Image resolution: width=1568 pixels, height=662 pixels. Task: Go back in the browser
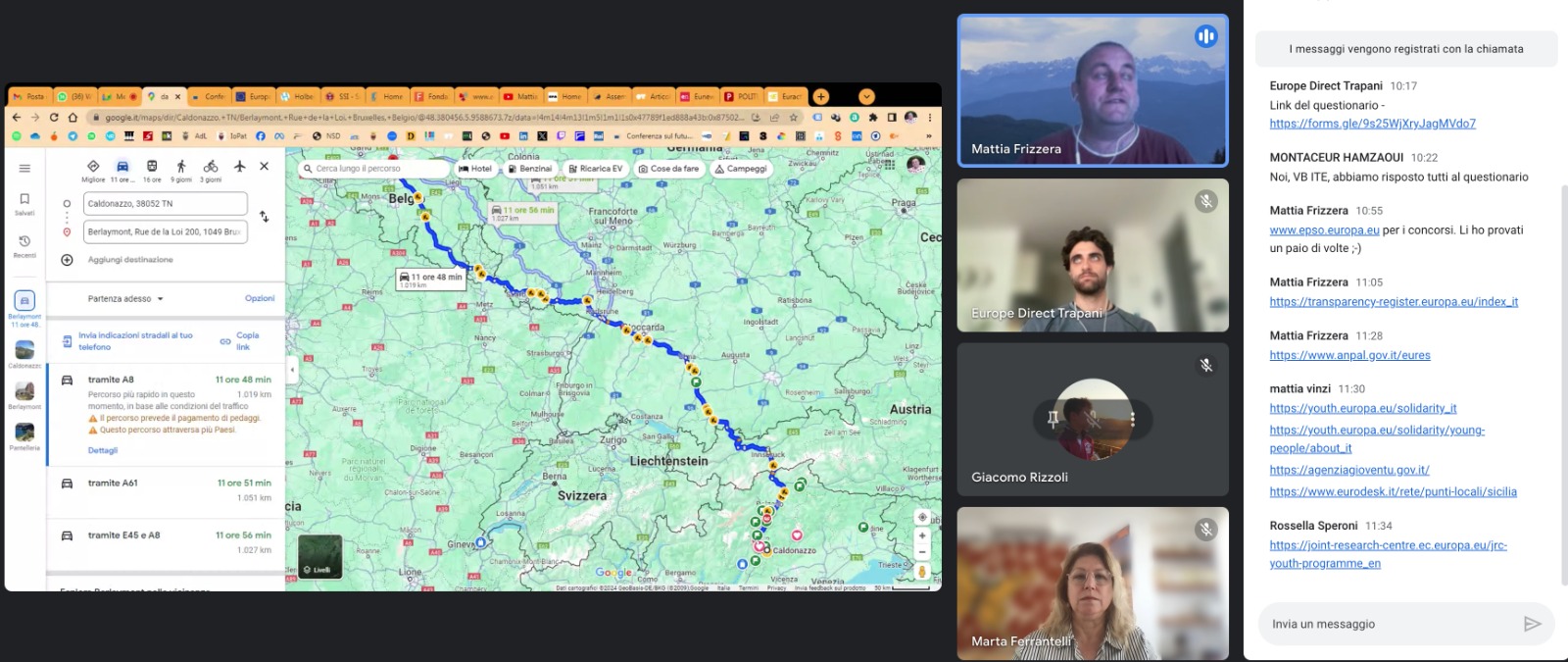pos(16,117)
